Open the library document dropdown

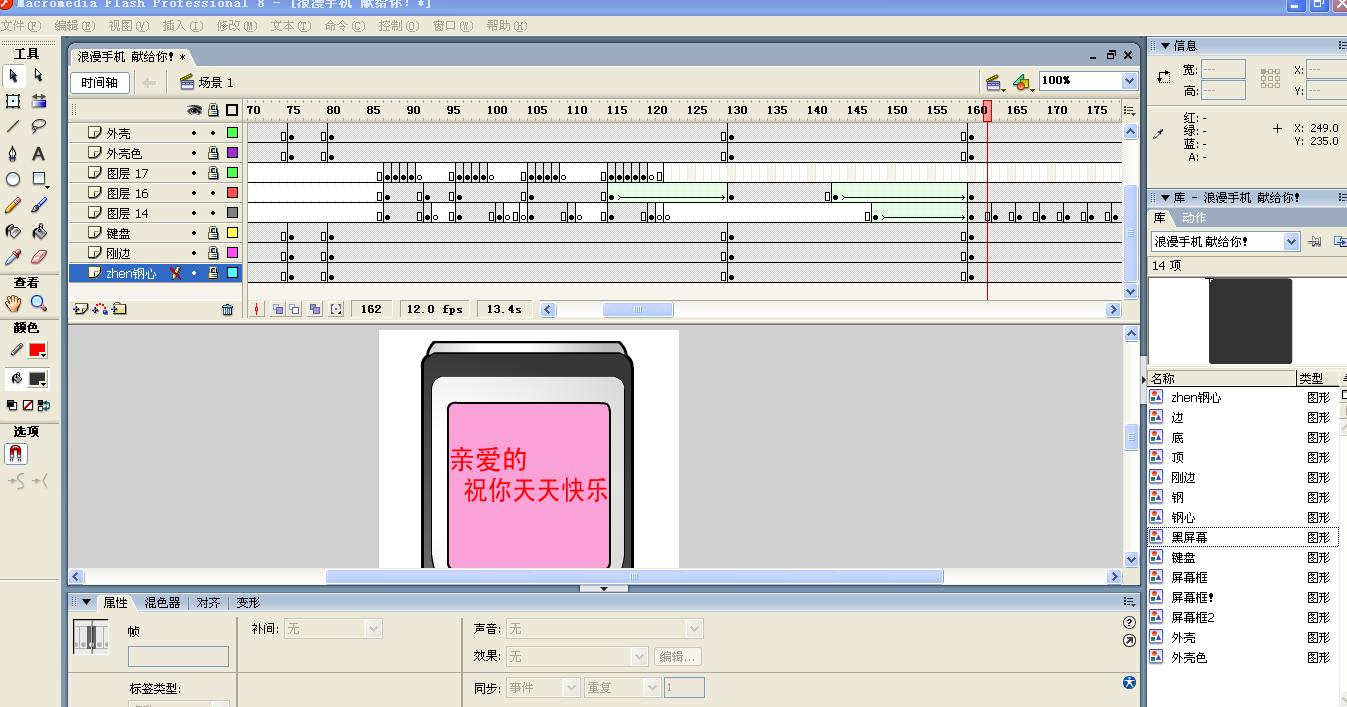coord(1291,241)
